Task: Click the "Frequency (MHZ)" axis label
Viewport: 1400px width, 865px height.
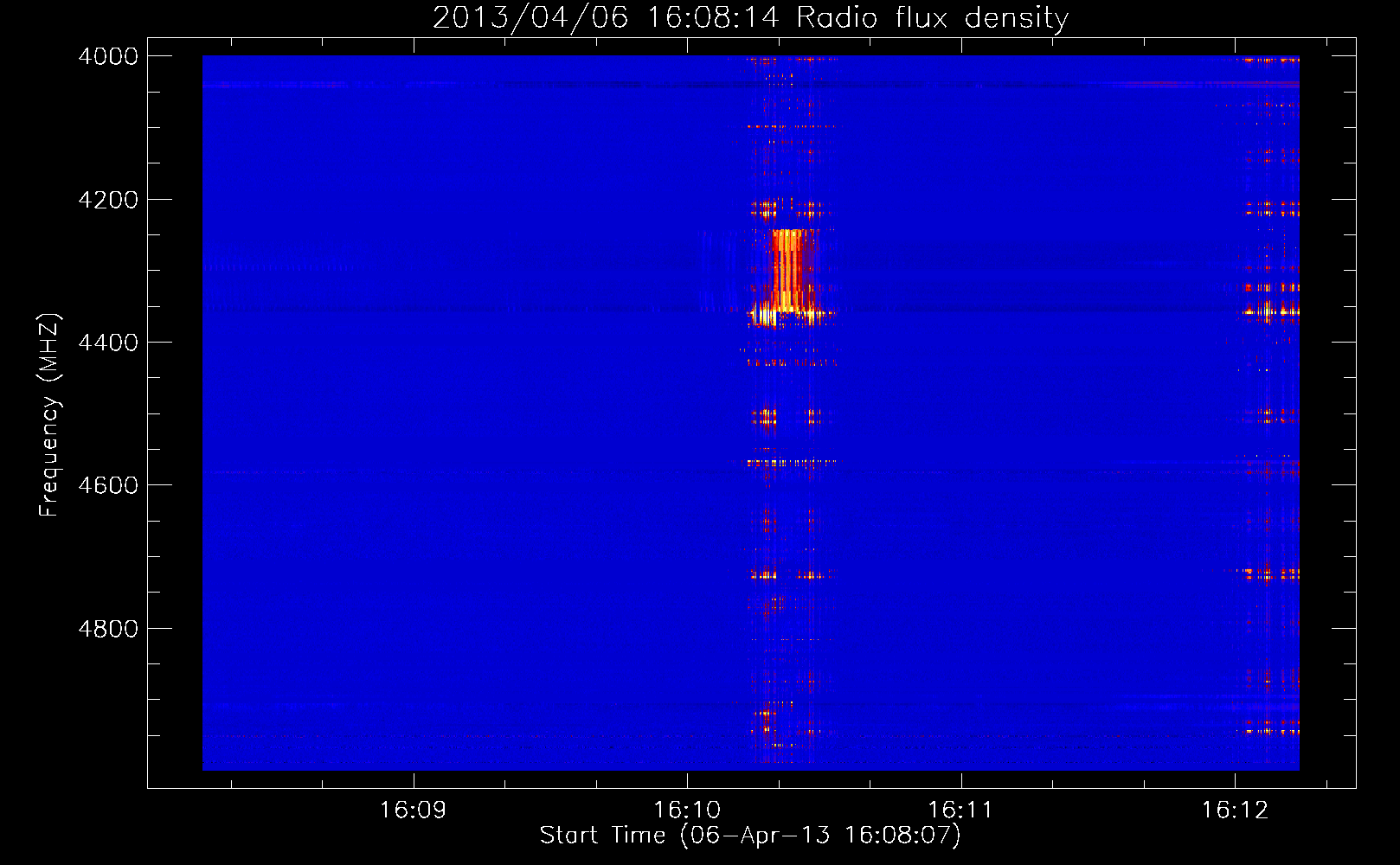Action: (49, 415)
